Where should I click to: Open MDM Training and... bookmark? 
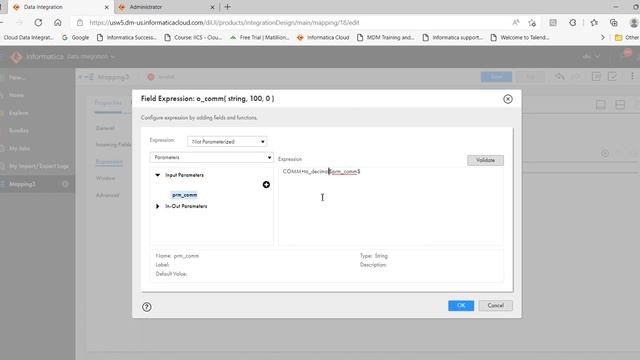(386, 38)
